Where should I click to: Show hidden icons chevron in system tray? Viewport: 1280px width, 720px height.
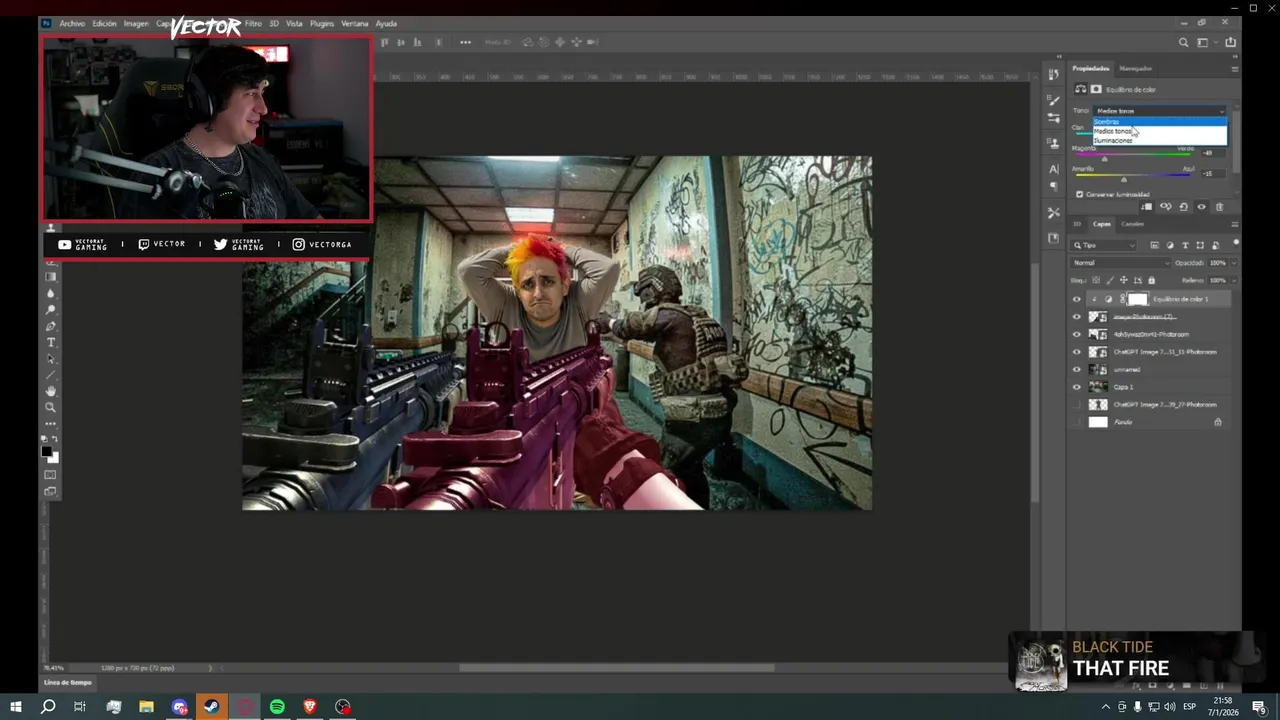(1105, 707)
